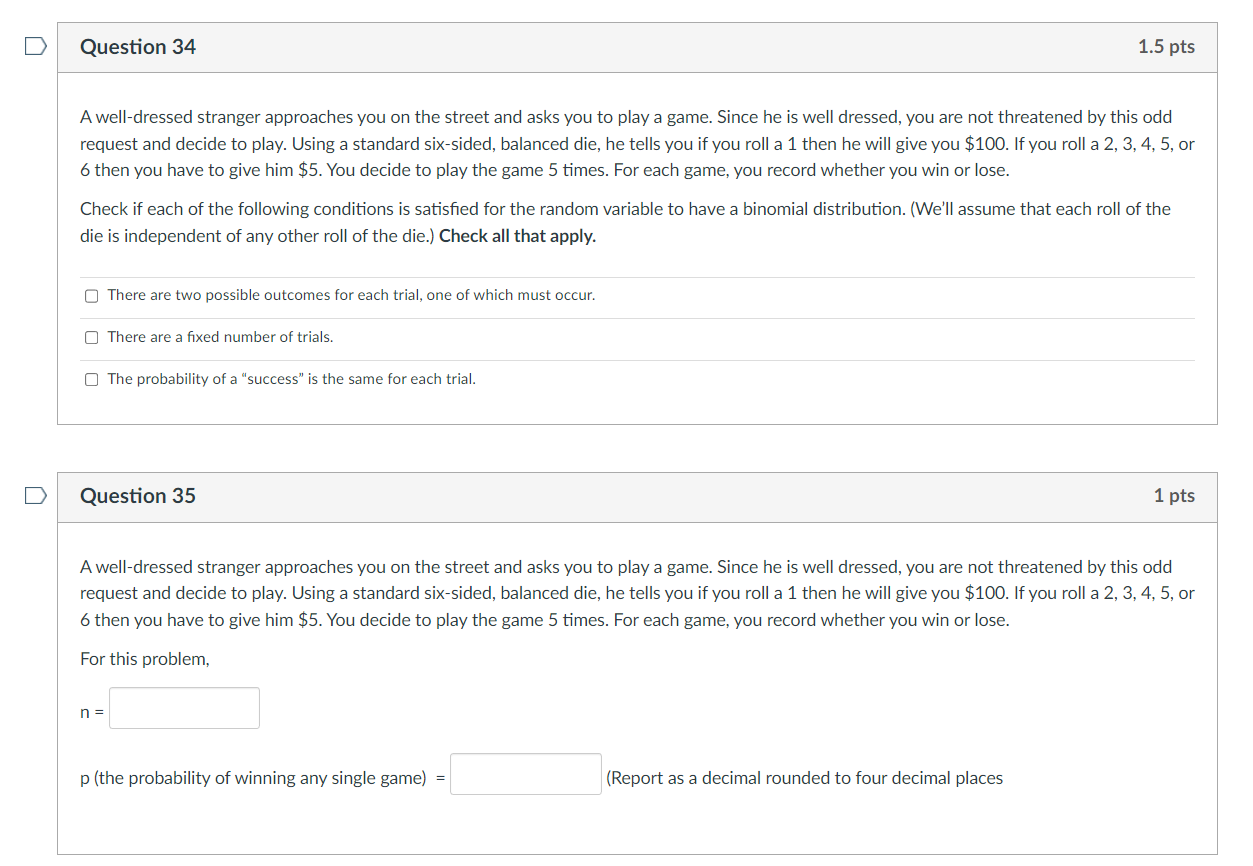The height and width of the screenshot is (866, 1253).
Task: Click the 1.5 pts label for Question 34
Action: pyautogui.click(x=1166, y=46)
